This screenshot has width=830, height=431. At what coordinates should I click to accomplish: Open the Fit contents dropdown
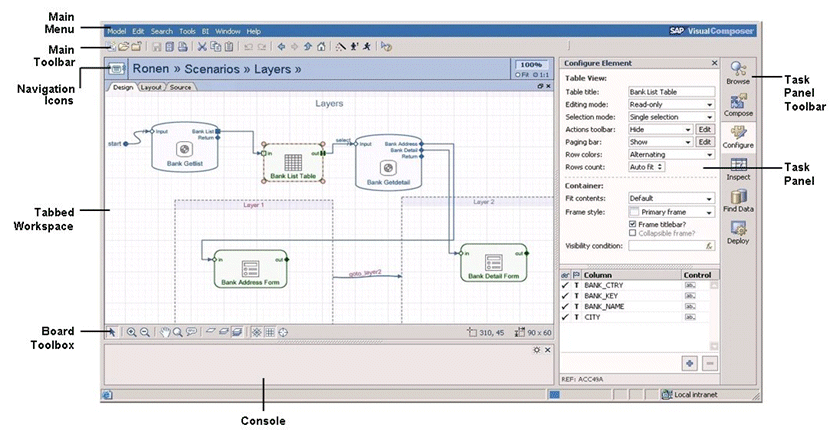pyautogui.click(x=671, y=198)
